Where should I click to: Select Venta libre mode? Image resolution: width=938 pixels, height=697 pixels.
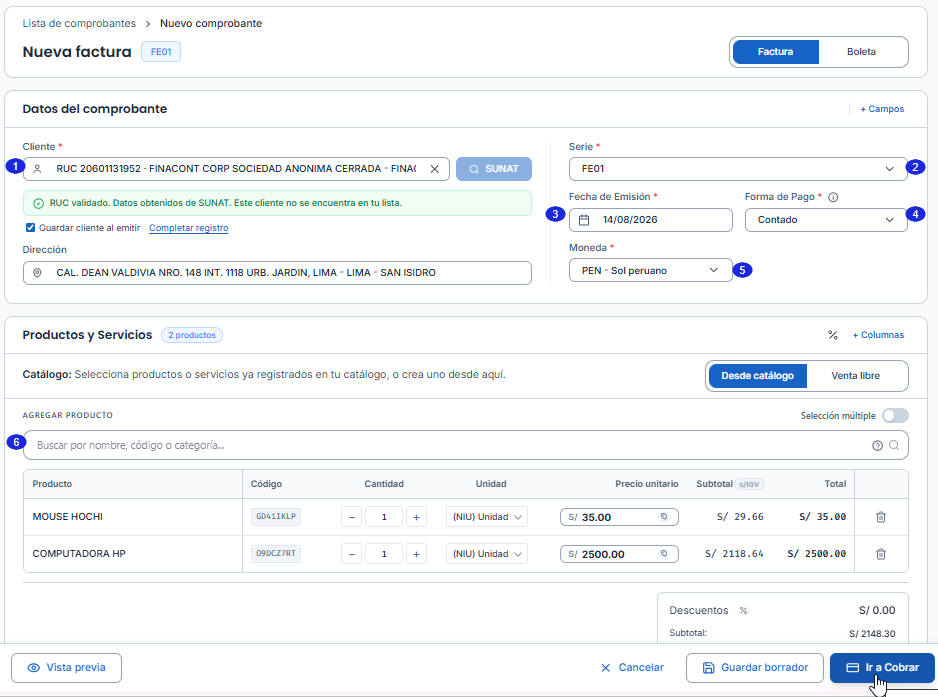coord(855,376)
